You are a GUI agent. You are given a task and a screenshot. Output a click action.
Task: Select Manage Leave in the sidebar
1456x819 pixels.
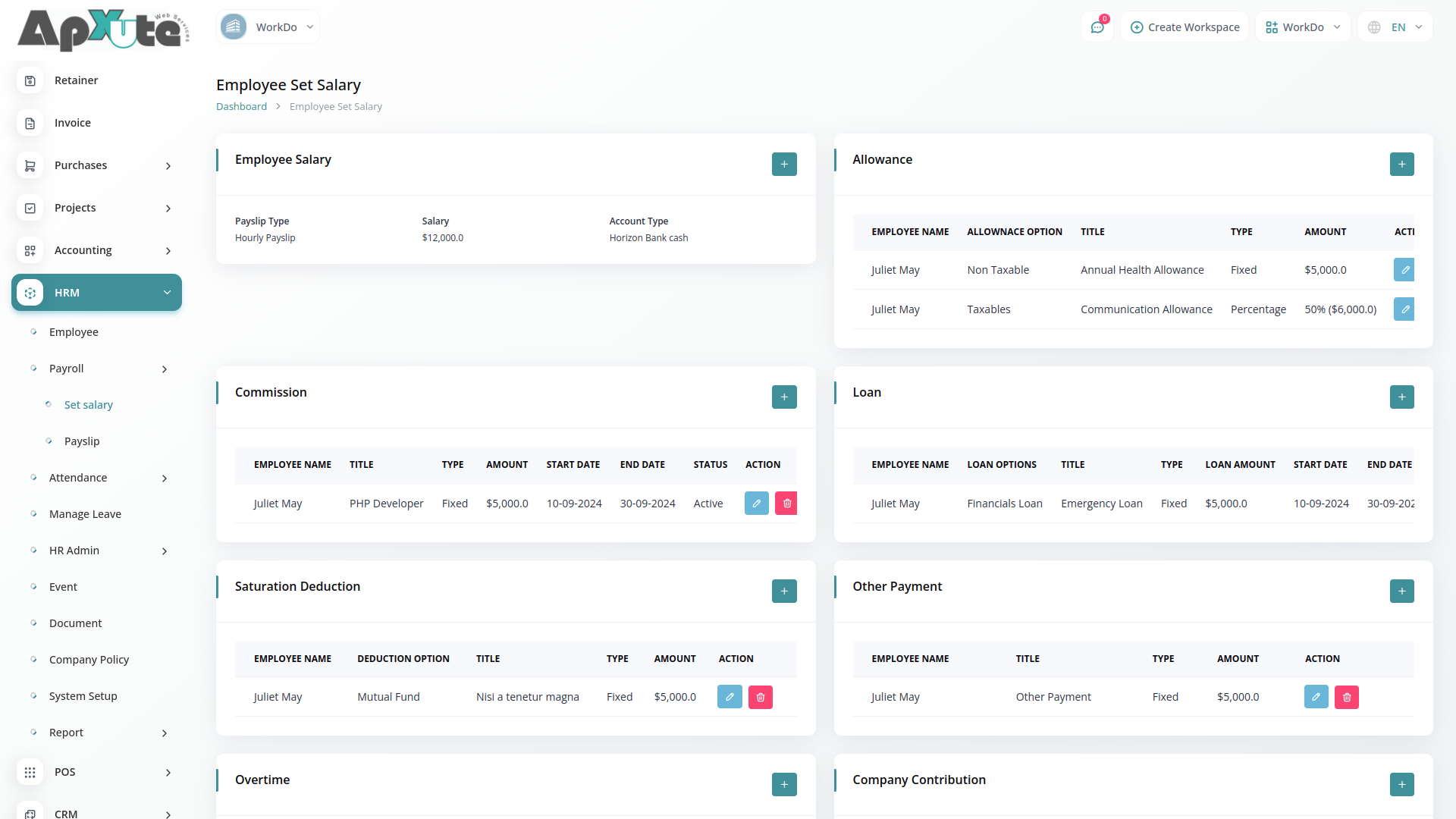(85, 514)
